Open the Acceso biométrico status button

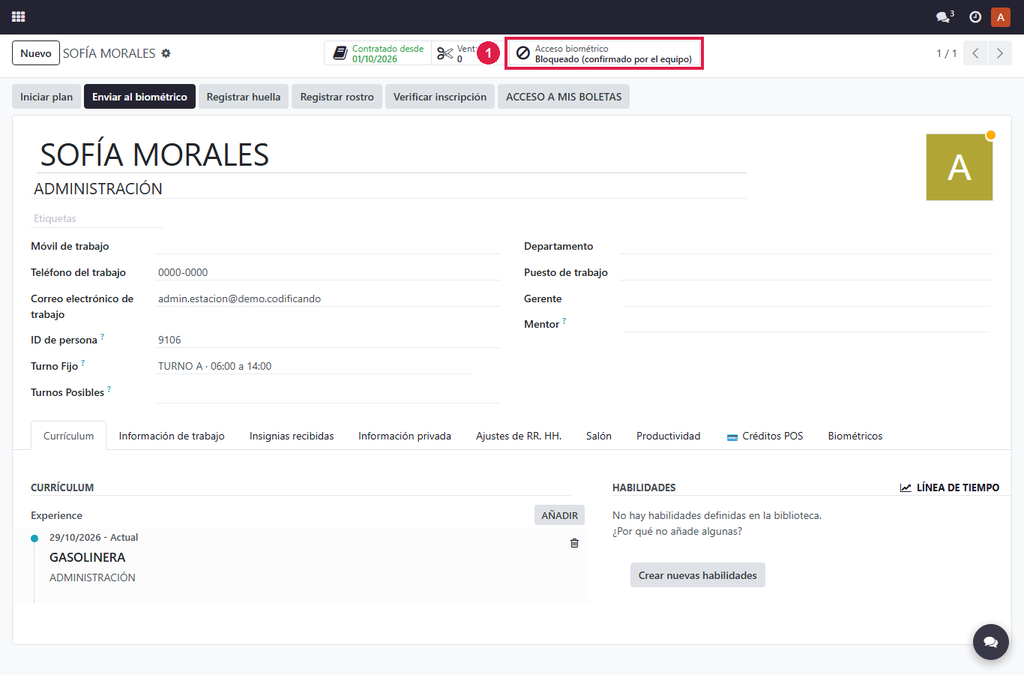604,54
